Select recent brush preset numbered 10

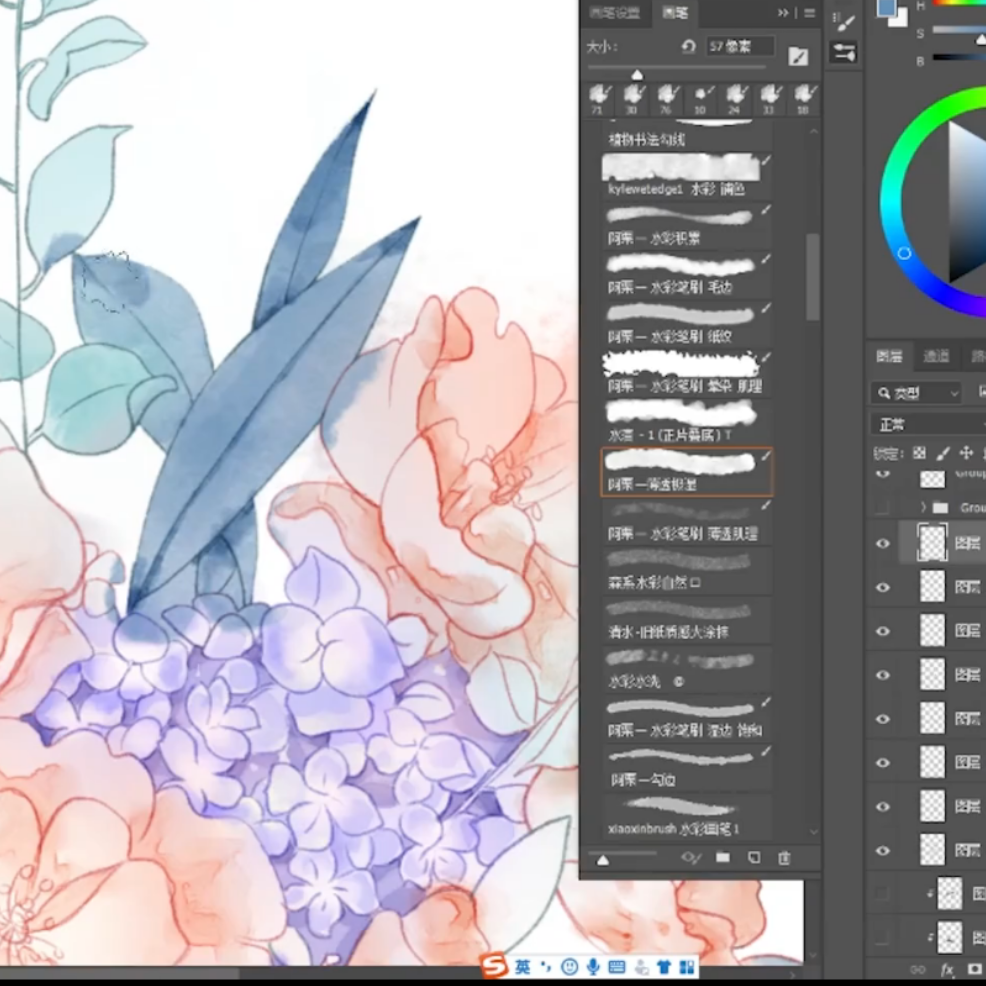(x=701, y=99)
